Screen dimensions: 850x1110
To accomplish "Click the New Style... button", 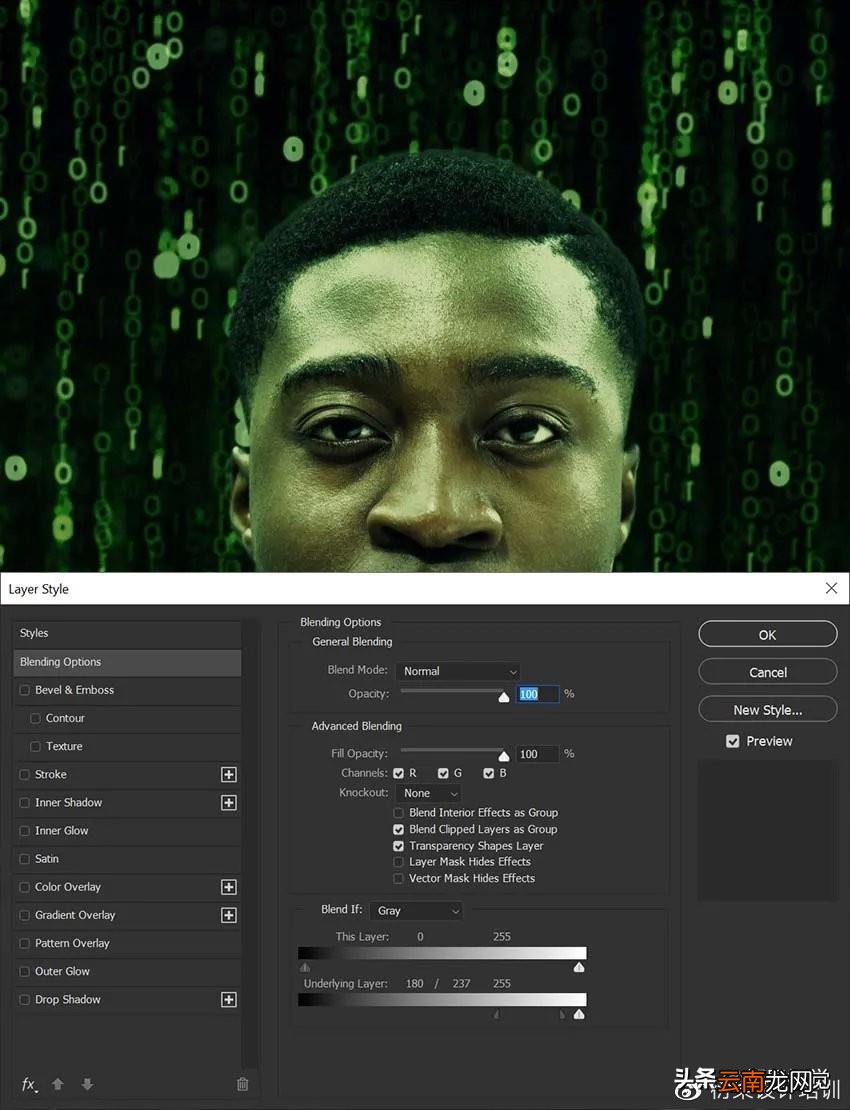I will (x=767, y=709).
